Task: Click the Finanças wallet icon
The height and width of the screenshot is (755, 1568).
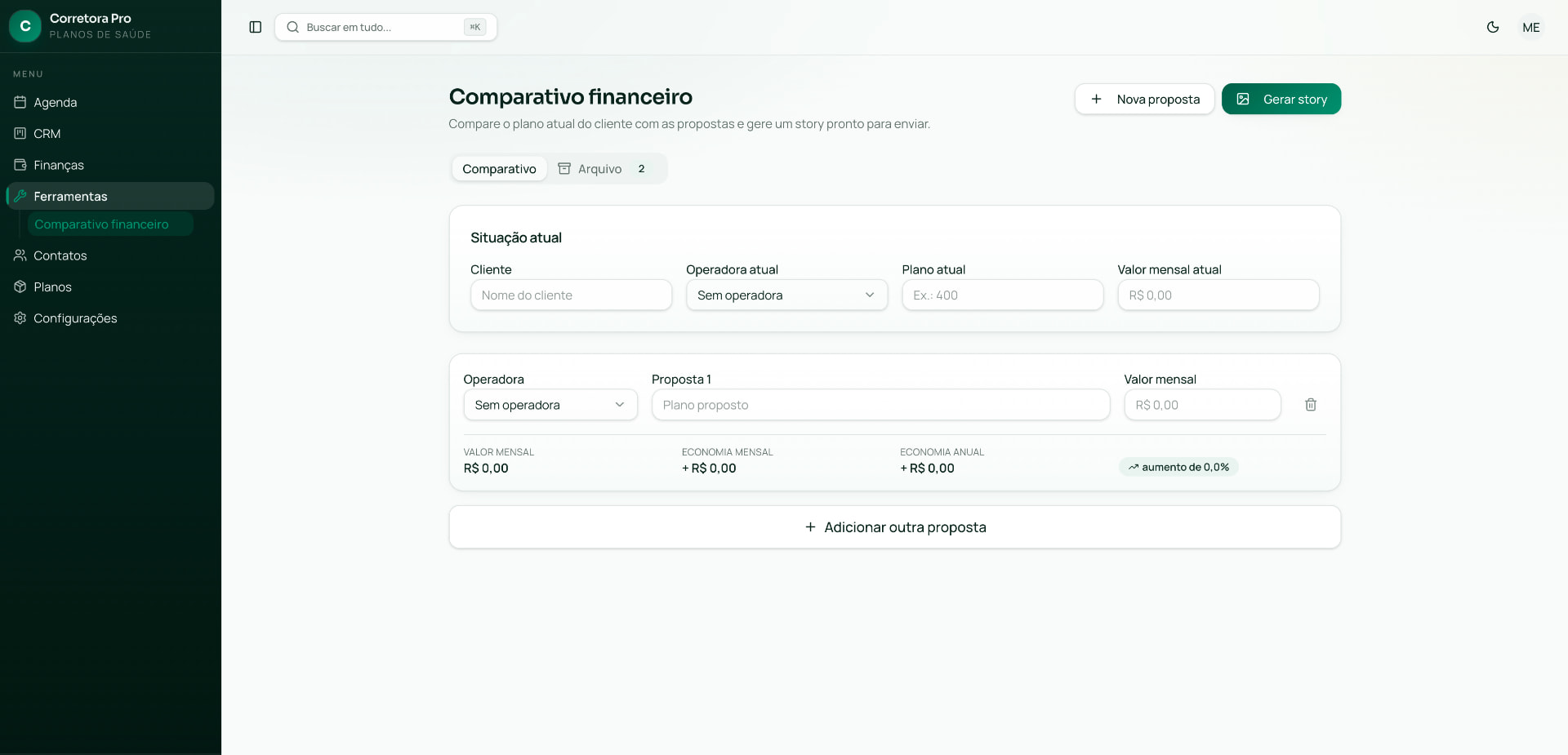Action: pyautogui.click(x=20, y=165)
